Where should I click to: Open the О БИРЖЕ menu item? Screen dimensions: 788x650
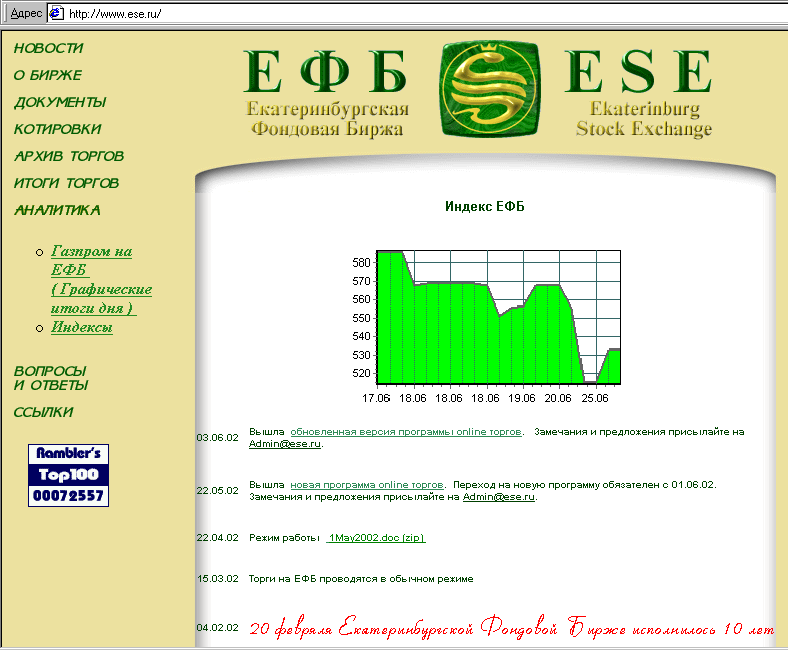point(47,75)
